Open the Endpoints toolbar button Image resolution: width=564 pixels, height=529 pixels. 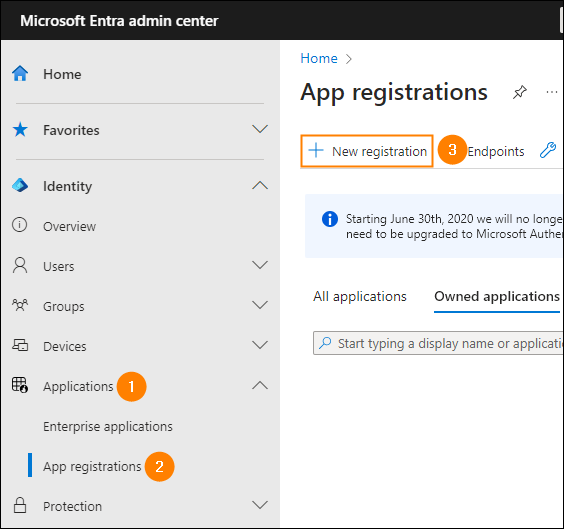[496, 151]
